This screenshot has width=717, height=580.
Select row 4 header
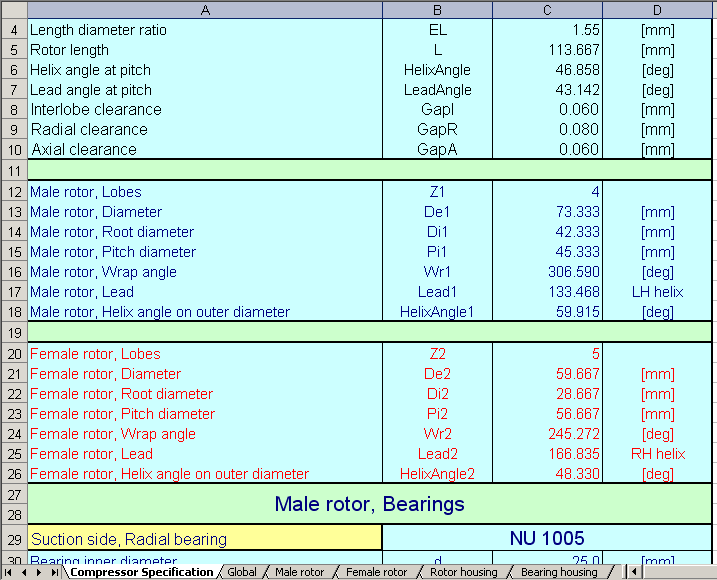pos(14,30)
